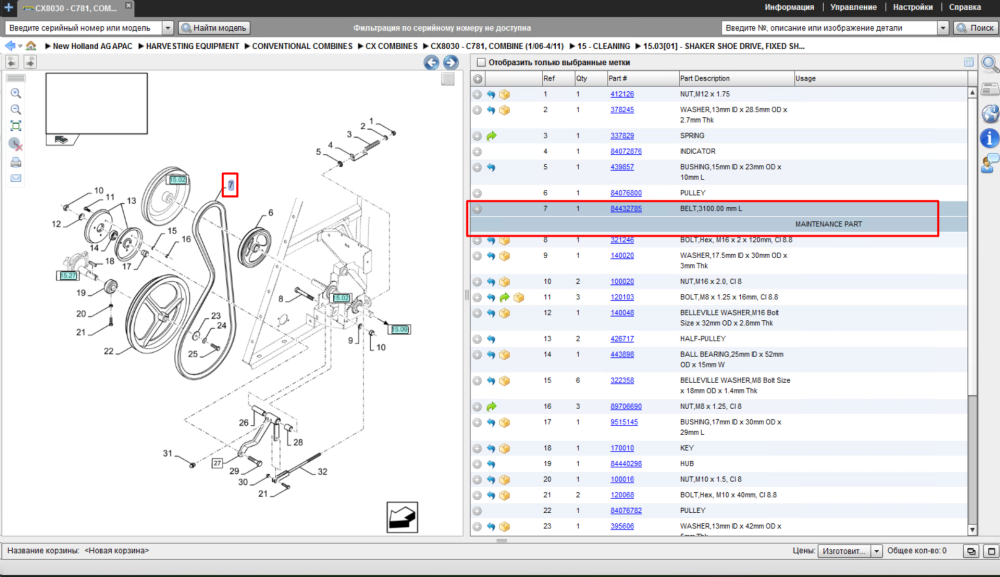The image size is (1000, 577).
Task: Go to previous illustration blue arrow
Action: (x=432, y=62)
